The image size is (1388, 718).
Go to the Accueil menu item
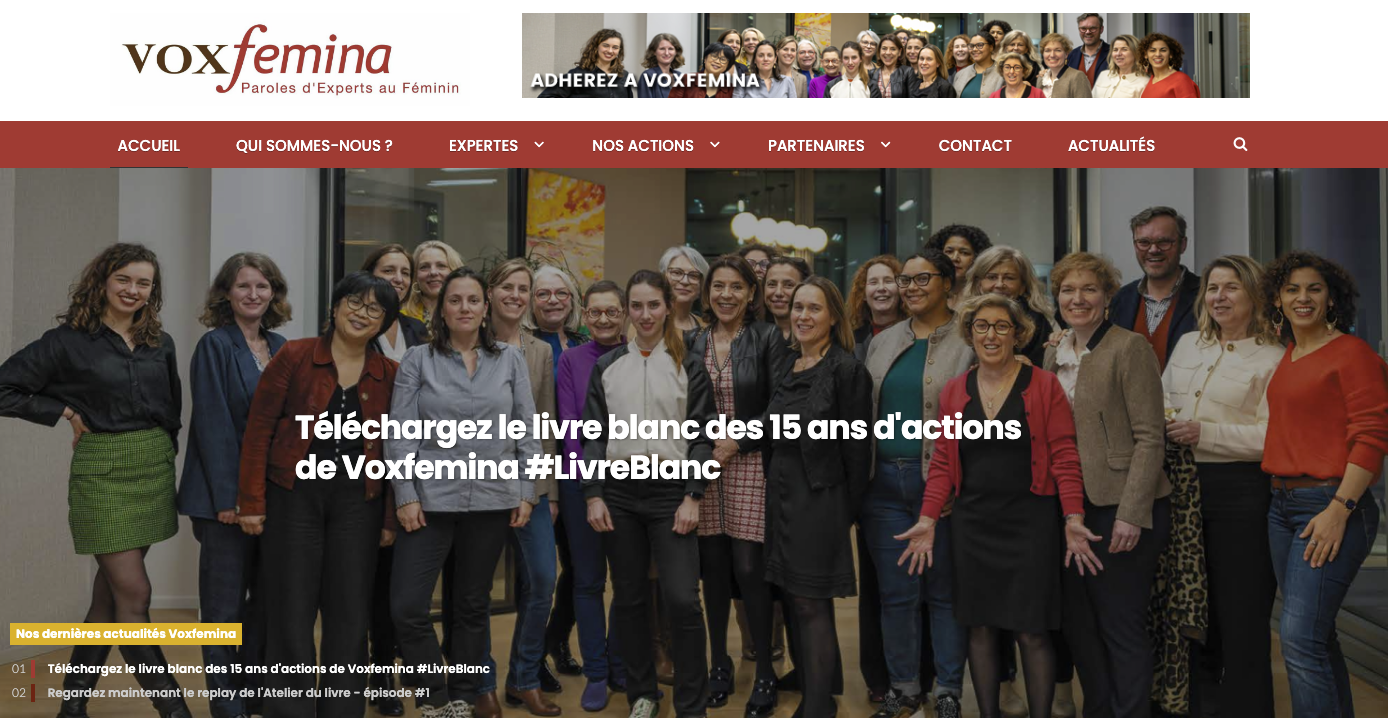(149, 145)
